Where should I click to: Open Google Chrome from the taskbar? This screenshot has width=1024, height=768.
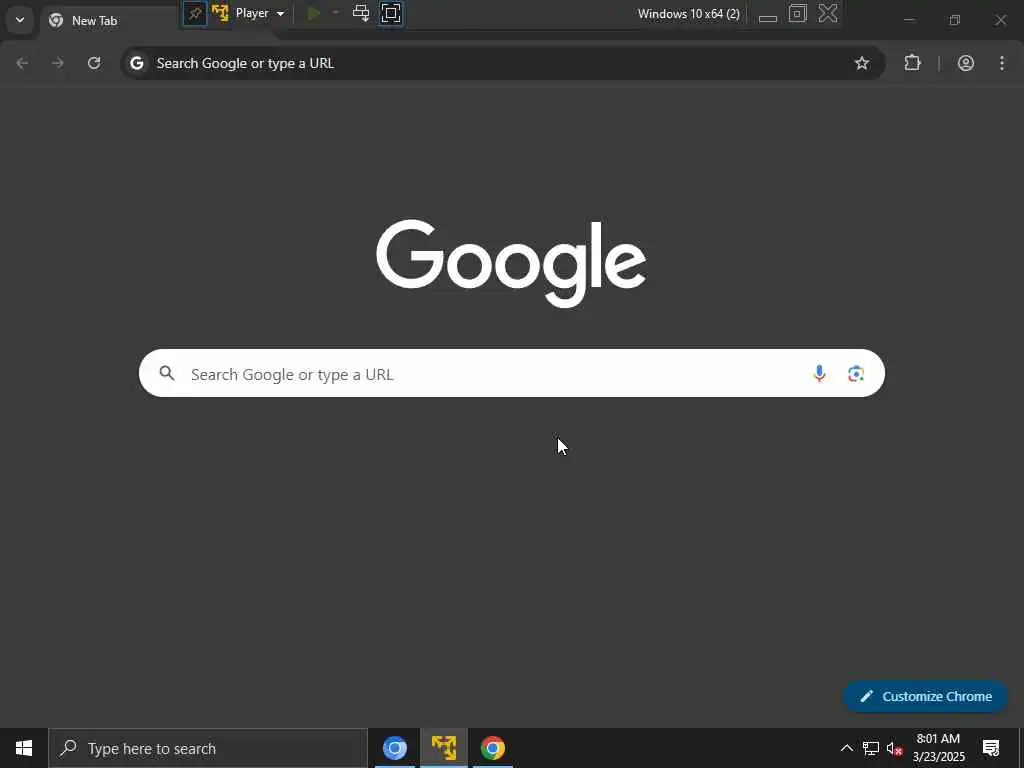tap(492, 748)
